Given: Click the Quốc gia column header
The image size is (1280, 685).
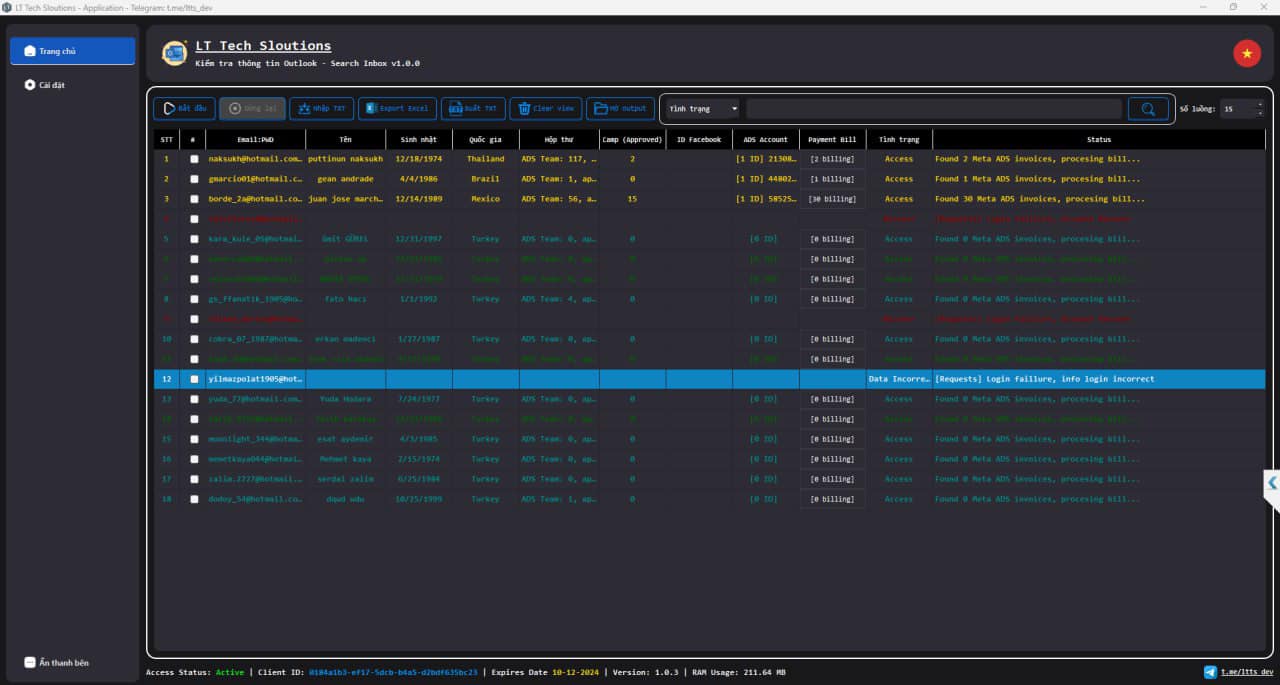Looking at the screenshot, I should [485, 139].
